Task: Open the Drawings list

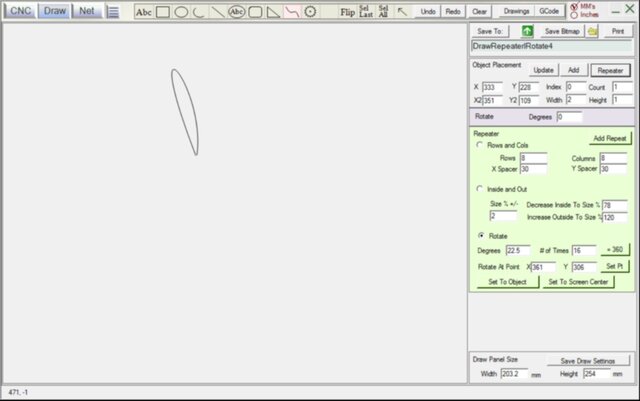Action: (516, 11)
